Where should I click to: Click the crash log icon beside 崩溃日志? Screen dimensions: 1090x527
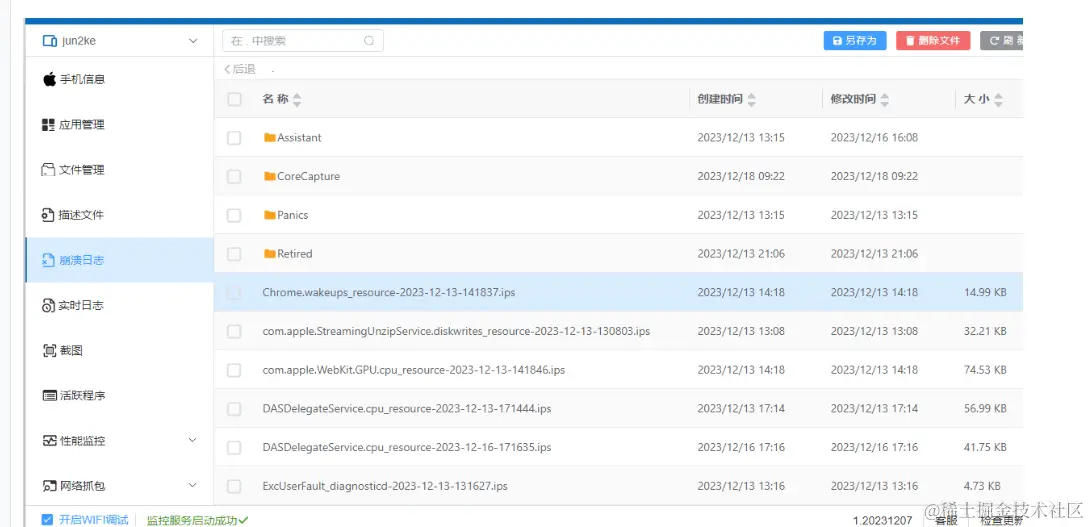[49, 260]
